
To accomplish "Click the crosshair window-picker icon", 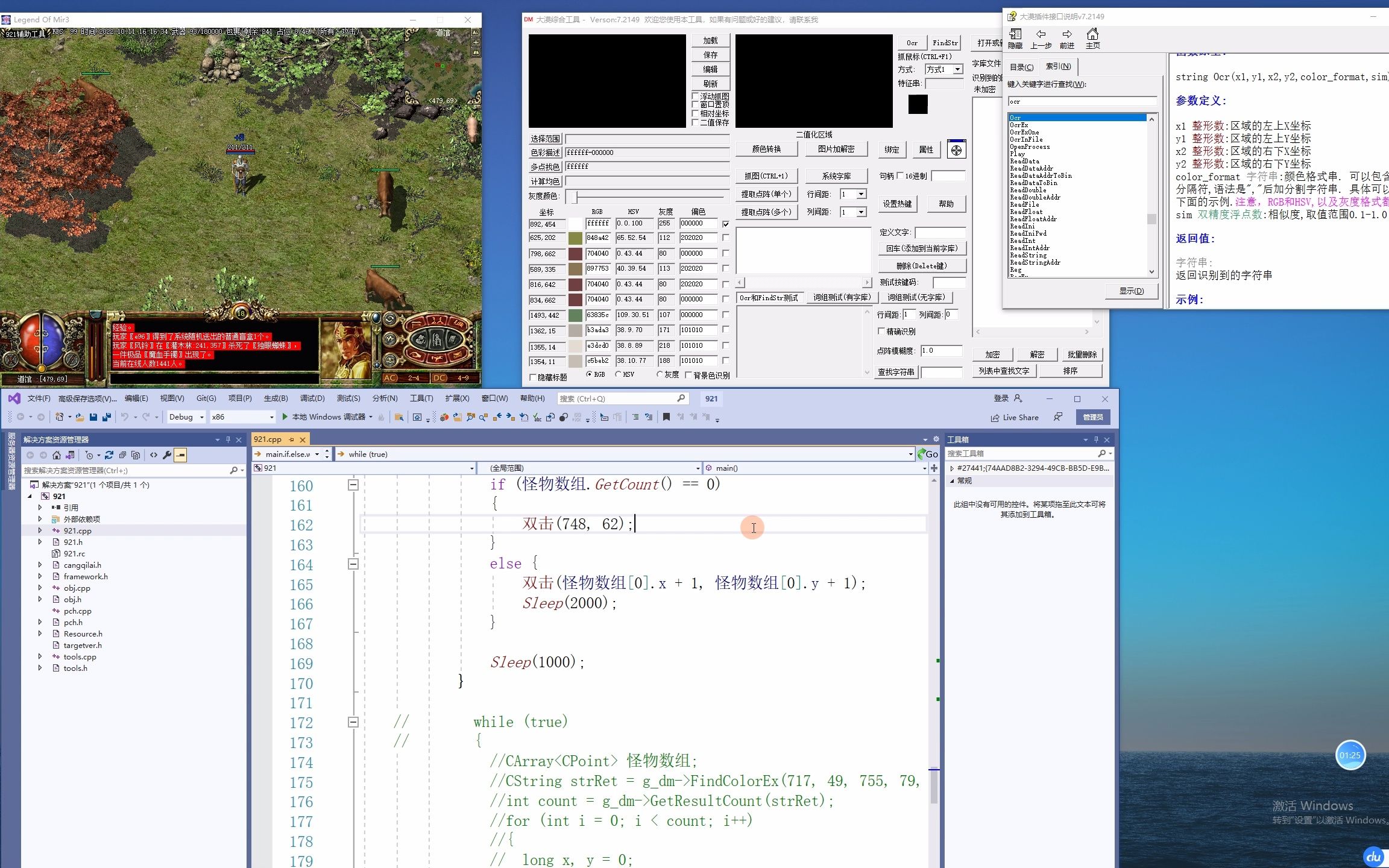I will tap(956, 150).
